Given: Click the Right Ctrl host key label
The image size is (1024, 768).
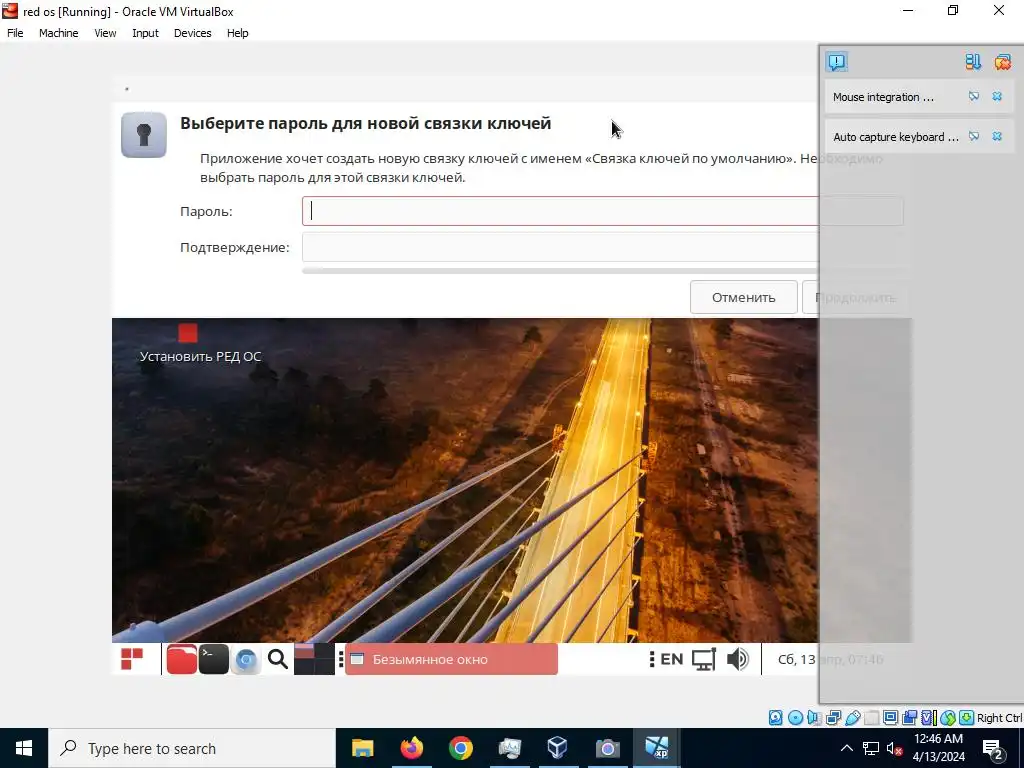Looking at the screenshot, I should tap(1000, 718).
